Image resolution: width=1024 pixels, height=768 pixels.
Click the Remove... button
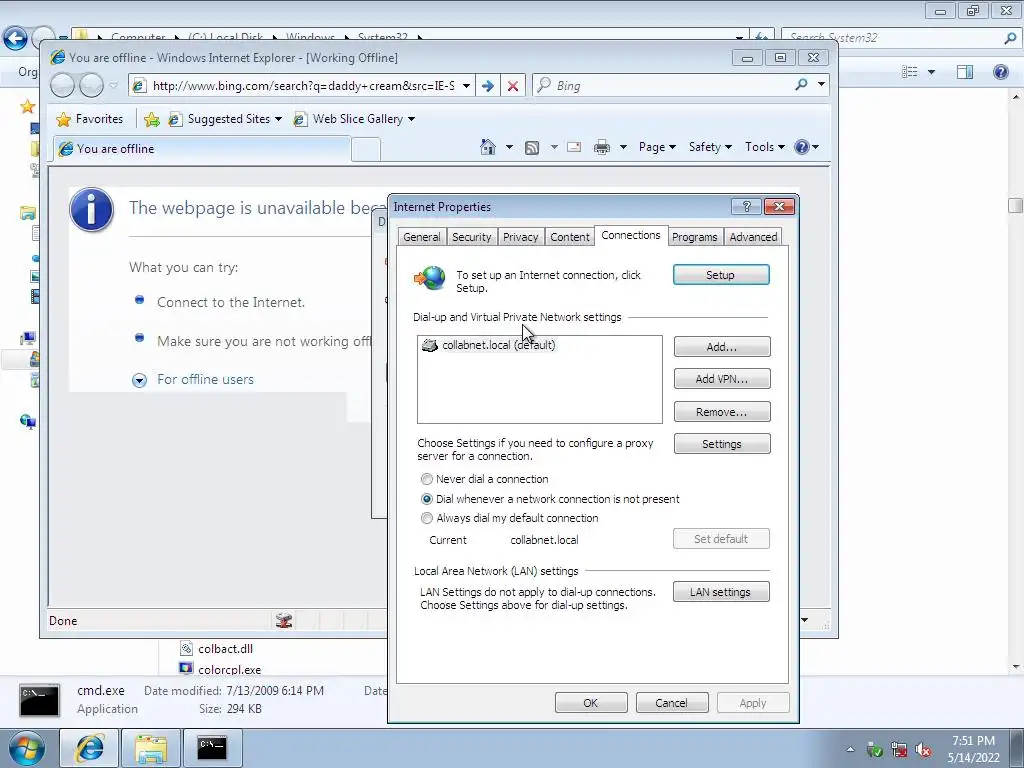(x=722, y=412)
